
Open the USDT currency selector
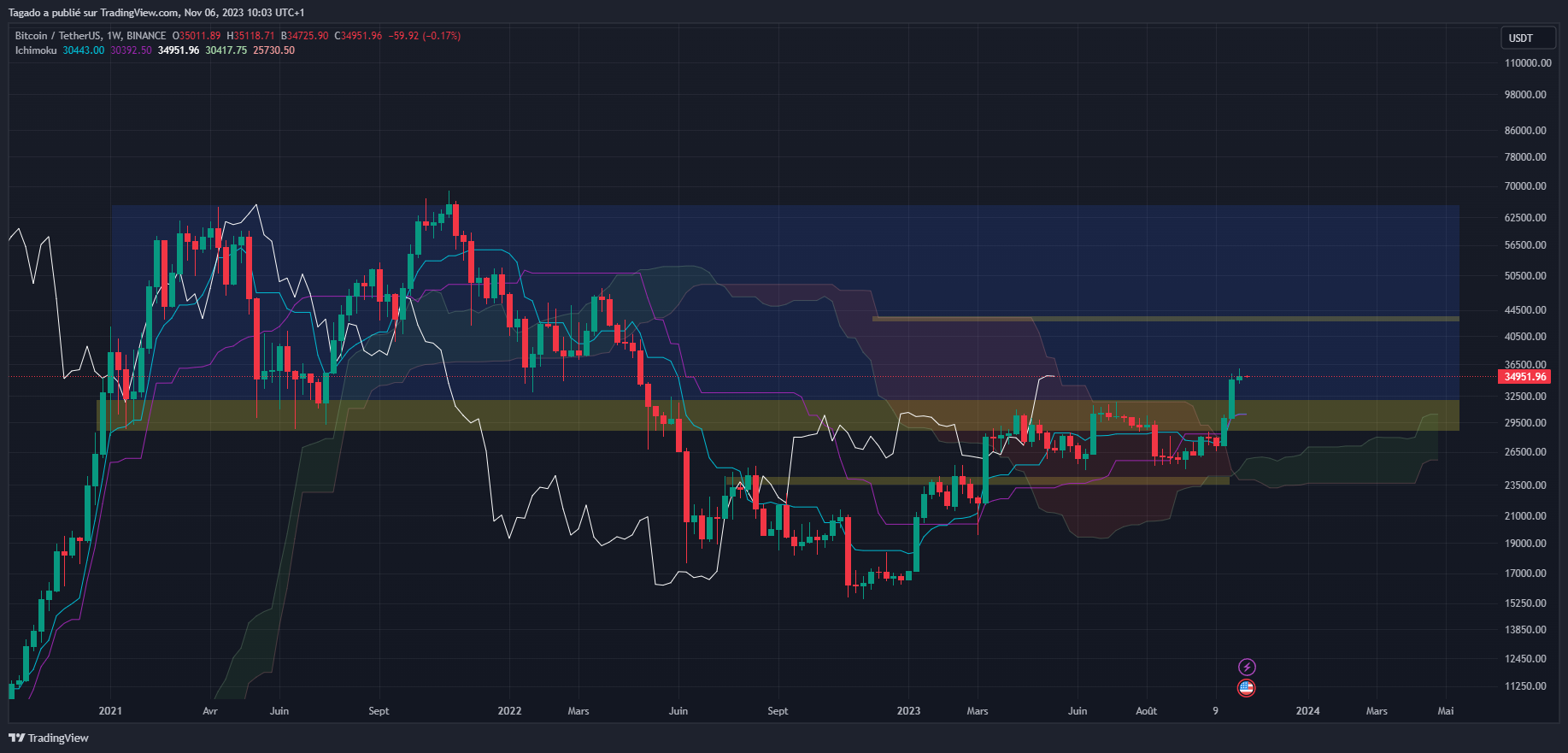[x=1529, y=38]
